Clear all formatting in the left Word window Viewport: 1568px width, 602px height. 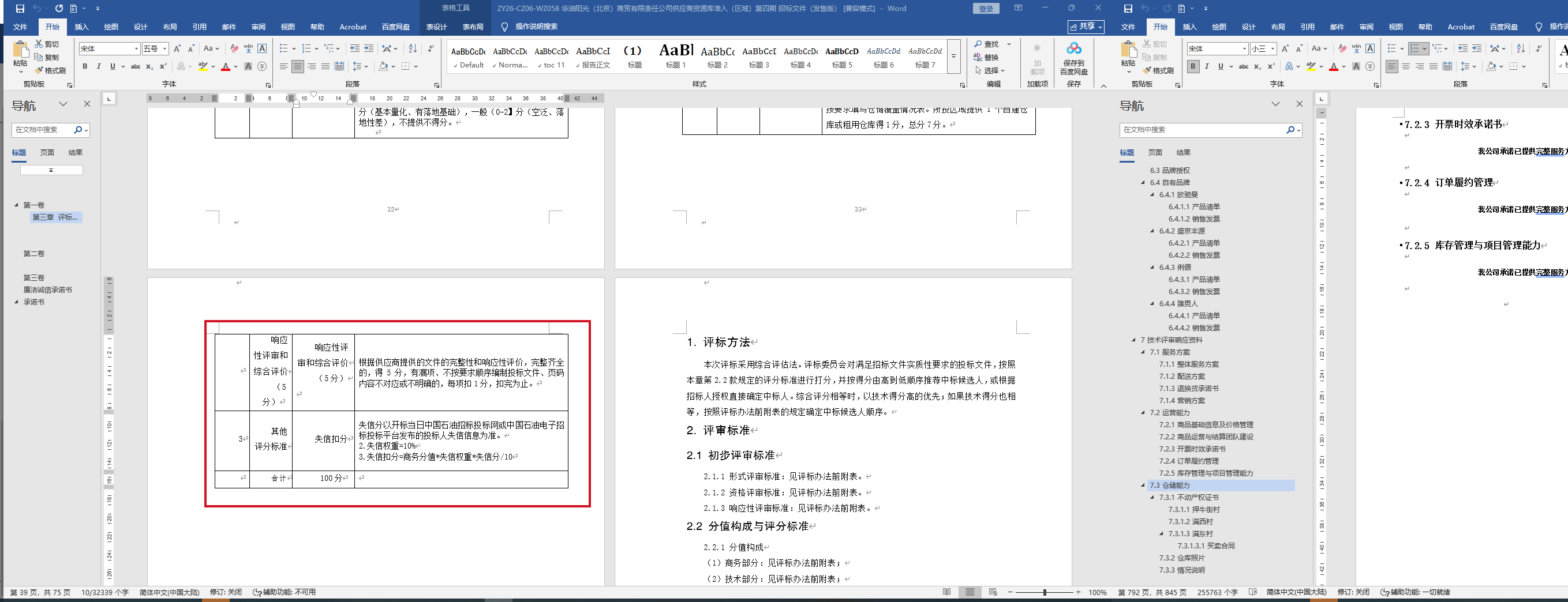coord(234,48)
